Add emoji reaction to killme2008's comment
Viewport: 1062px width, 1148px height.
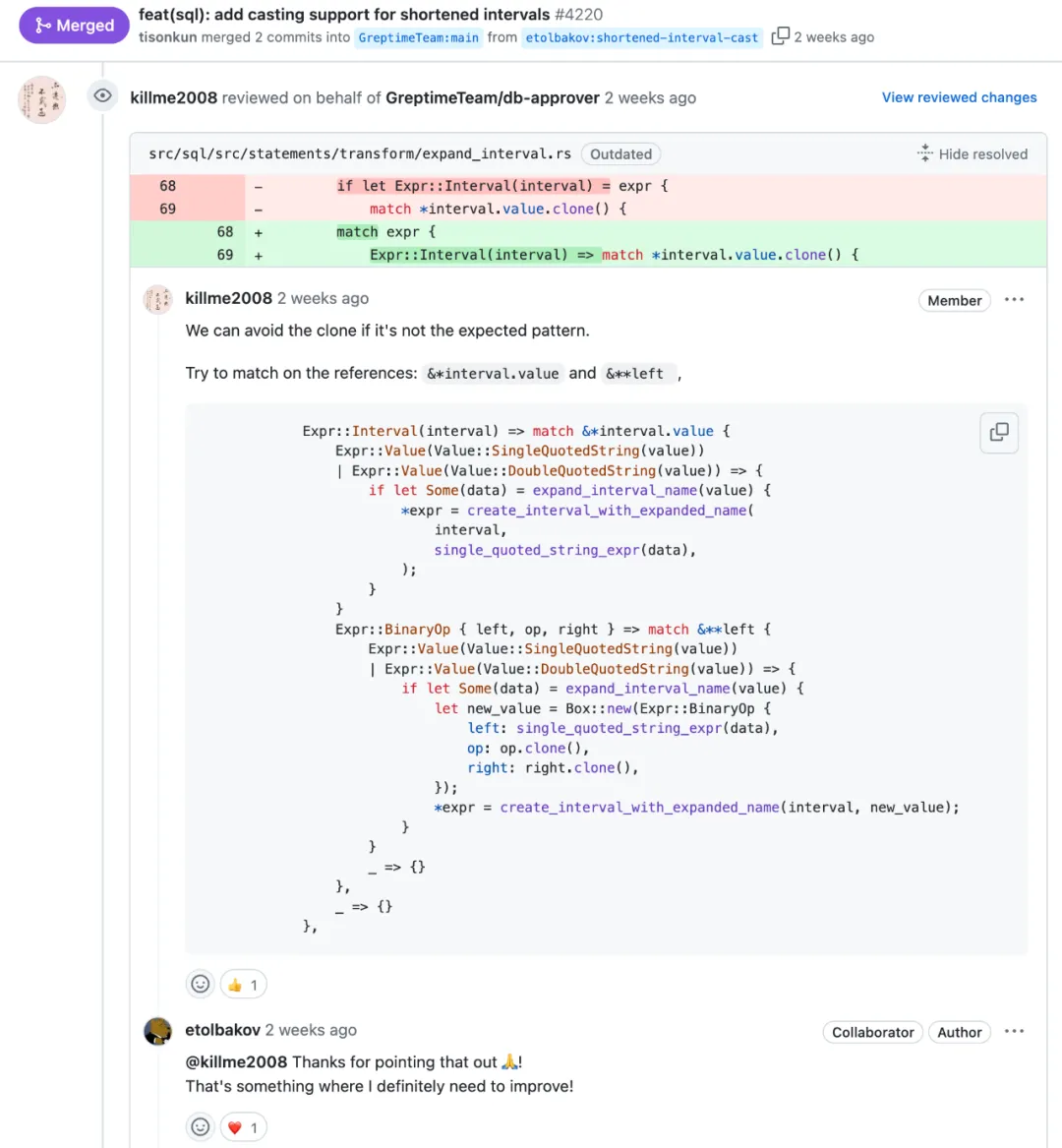click(x=201, y=984)
